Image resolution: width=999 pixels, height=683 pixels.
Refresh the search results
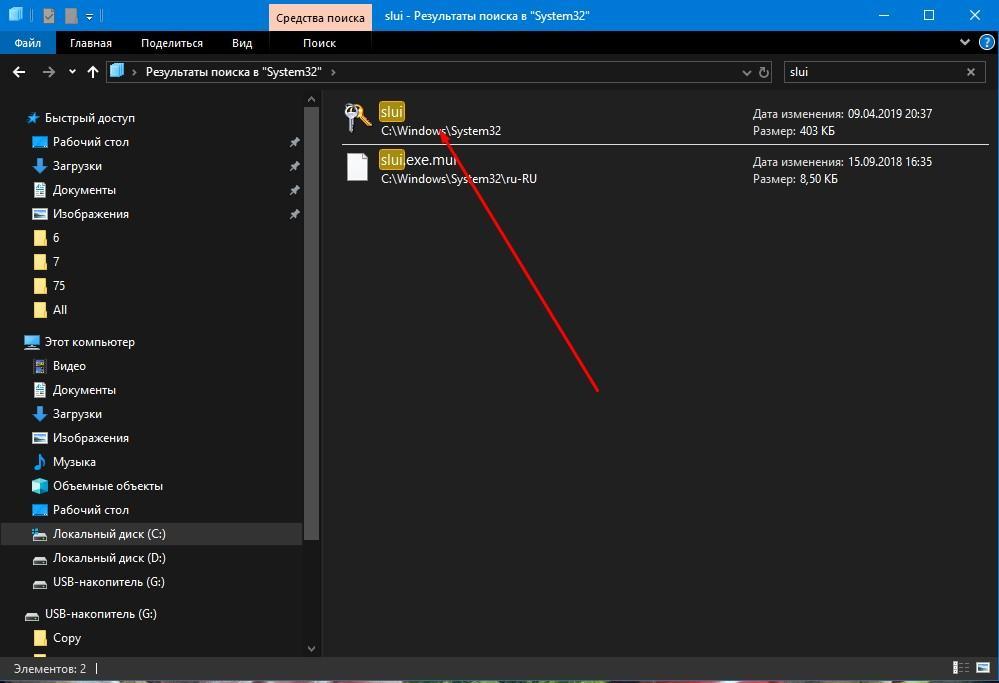pyautogui.click(x=763, y=73)
